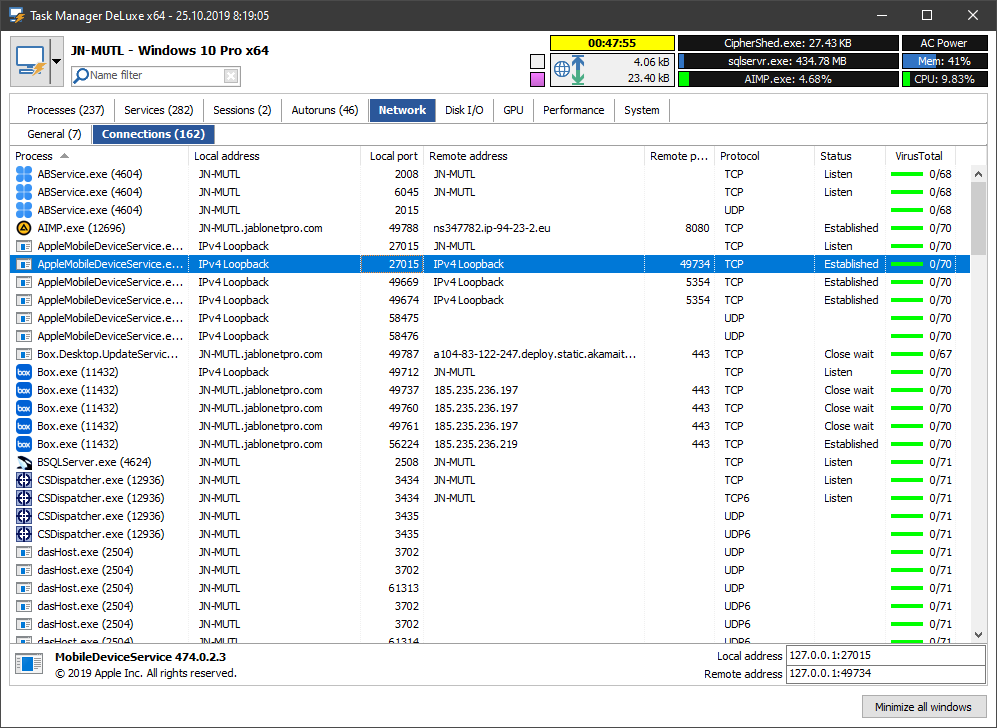
Task: Click the UDP6 cell for CSDispatcher.exe
Action: [x=737, y=534]
